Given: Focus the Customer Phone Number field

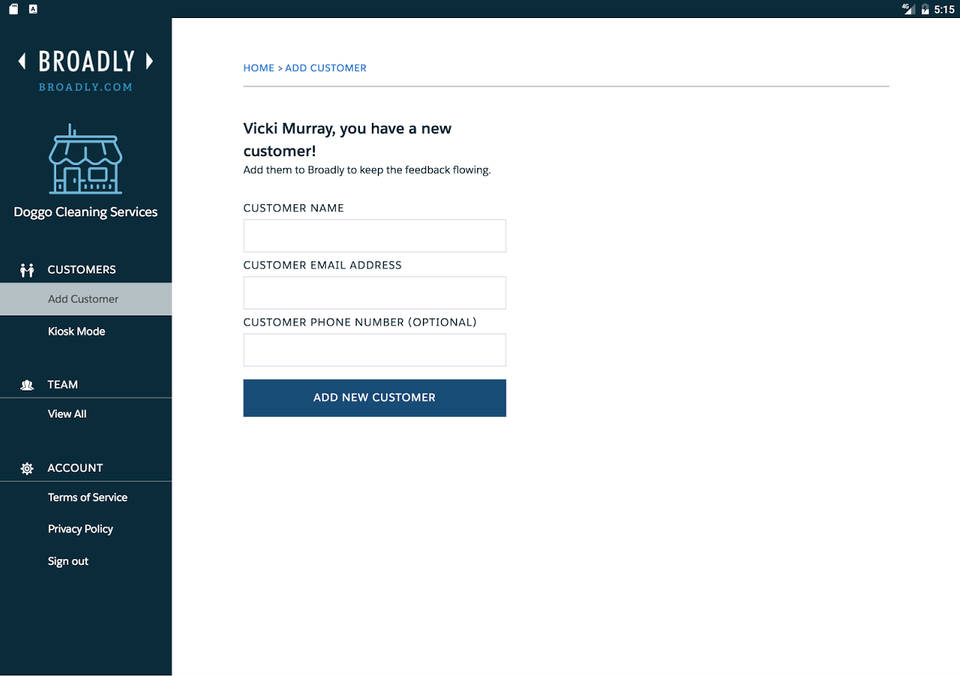Looking at the screenshot, I should [x=374, y=350].
